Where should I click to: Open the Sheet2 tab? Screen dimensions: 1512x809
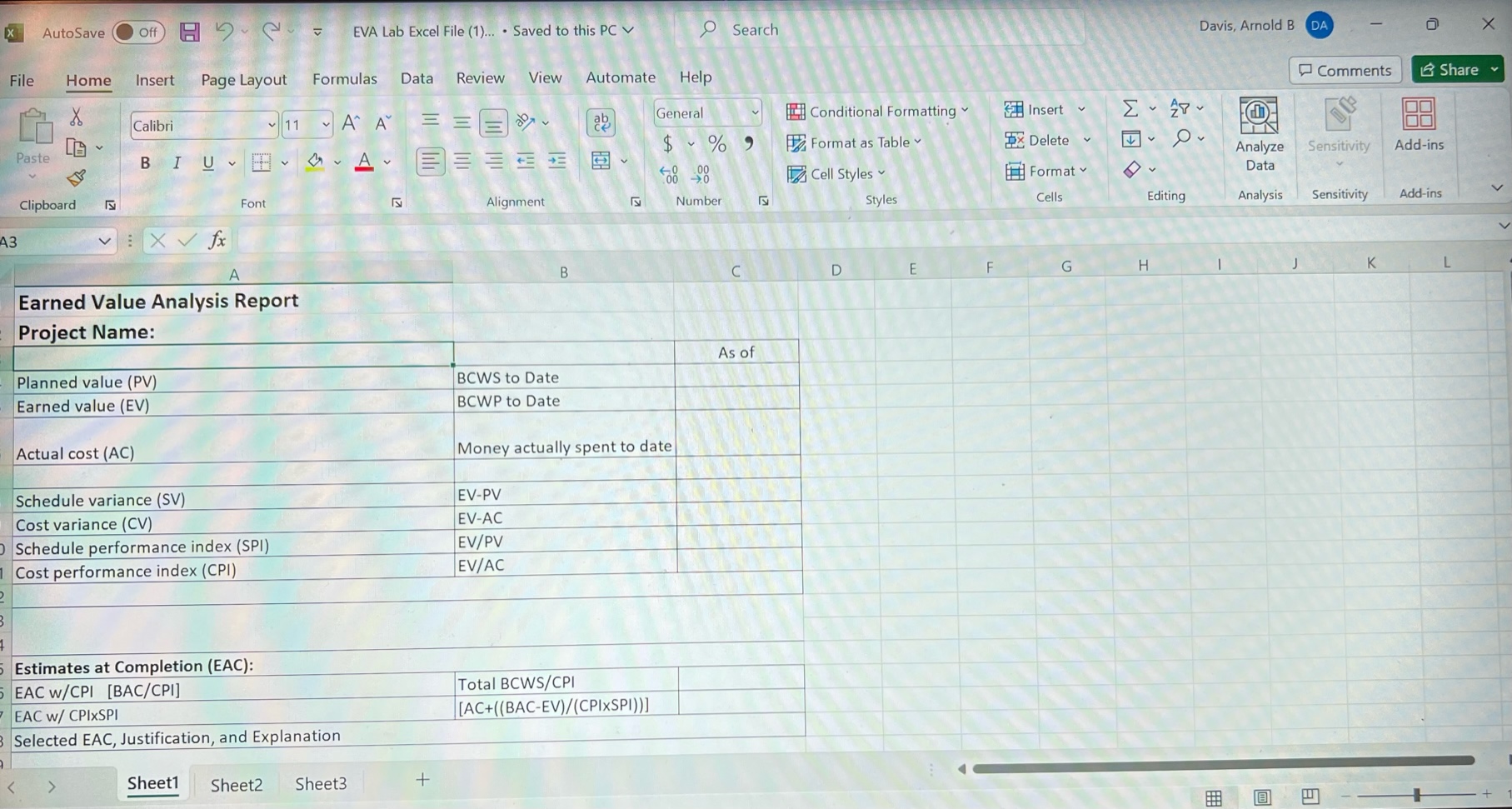tap(237, 784)
